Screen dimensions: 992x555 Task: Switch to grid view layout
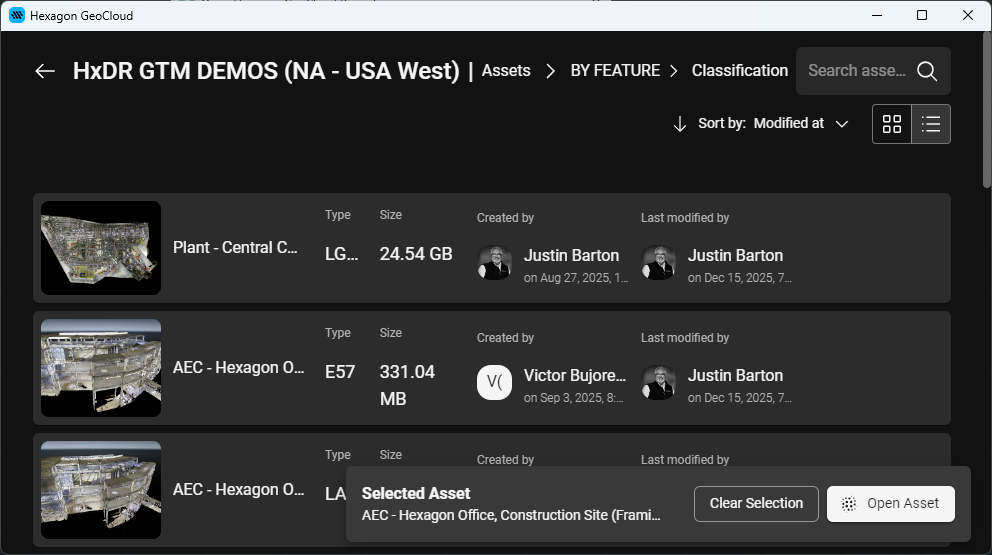coord(891,124)
